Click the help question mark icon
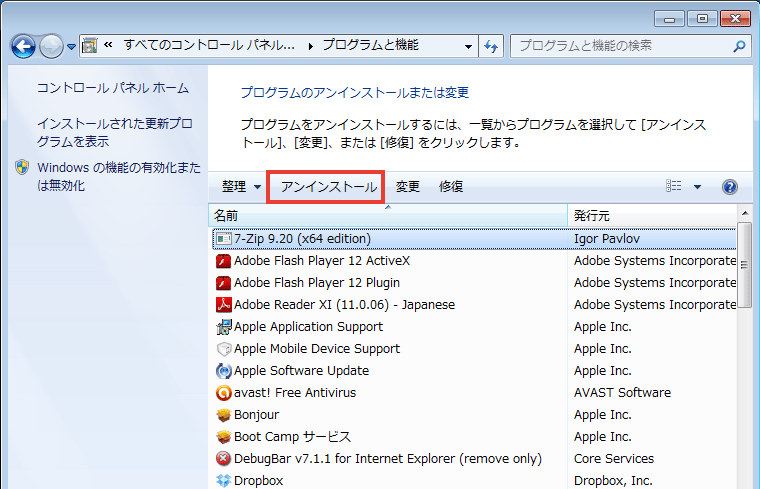This screenshot has width=760, height=489. pyautogui.click(x=729, y=187)
